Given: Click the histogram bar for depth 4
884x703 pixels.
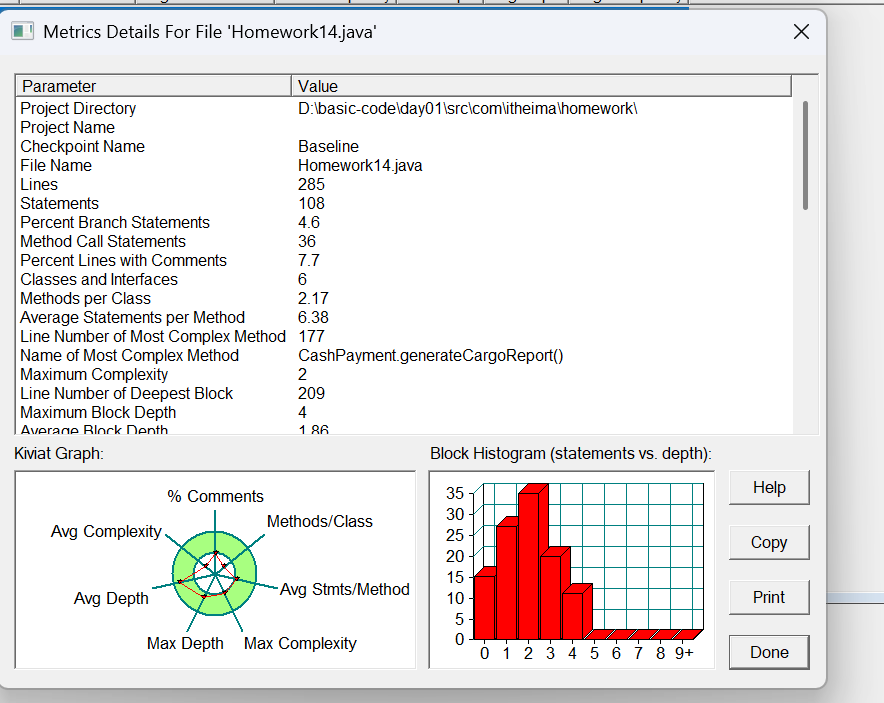Looking at the screenshot, I should tap(572, 614).
